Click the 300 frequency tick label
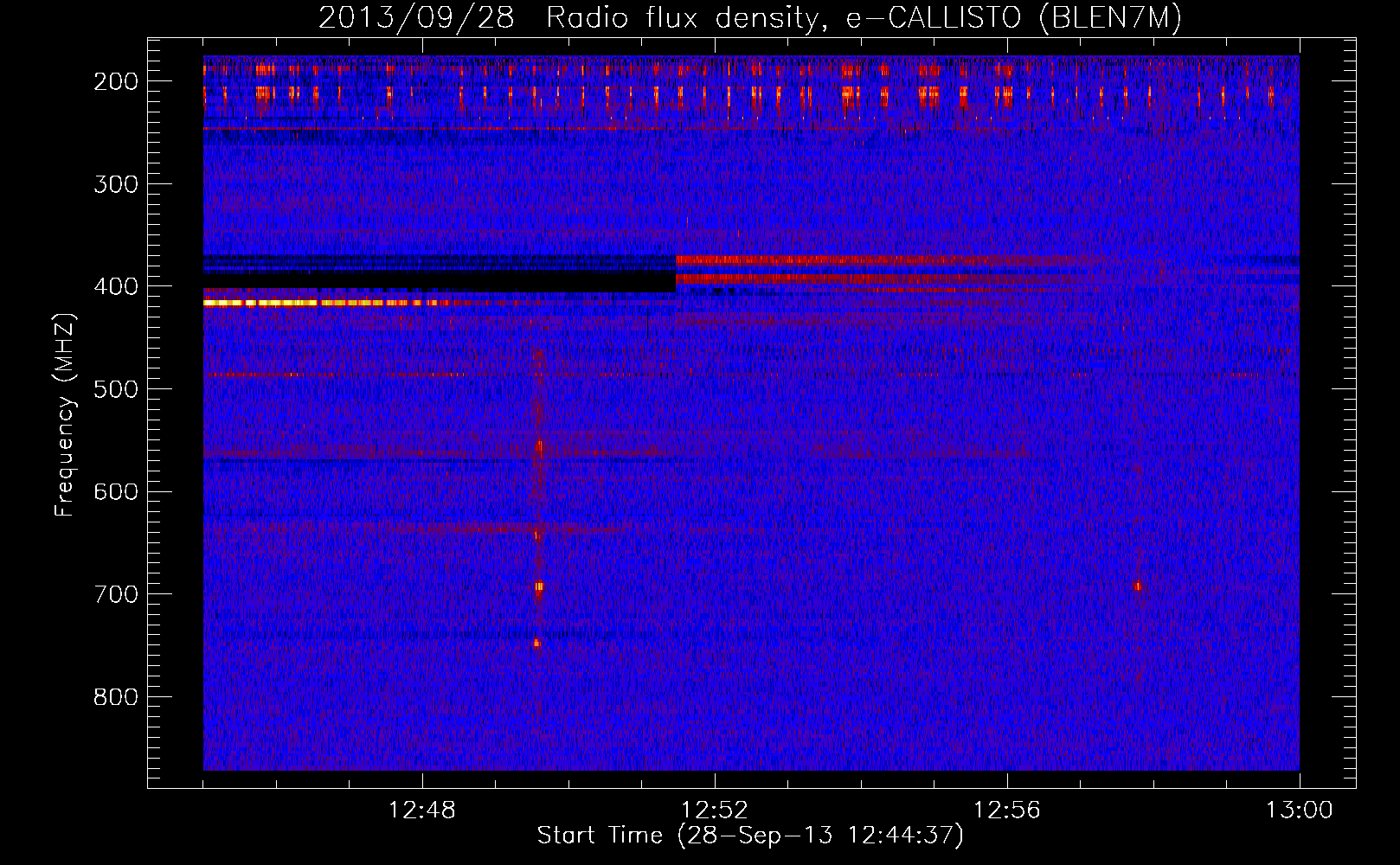Screen dimensions: 1400x865 coord(115,184)
